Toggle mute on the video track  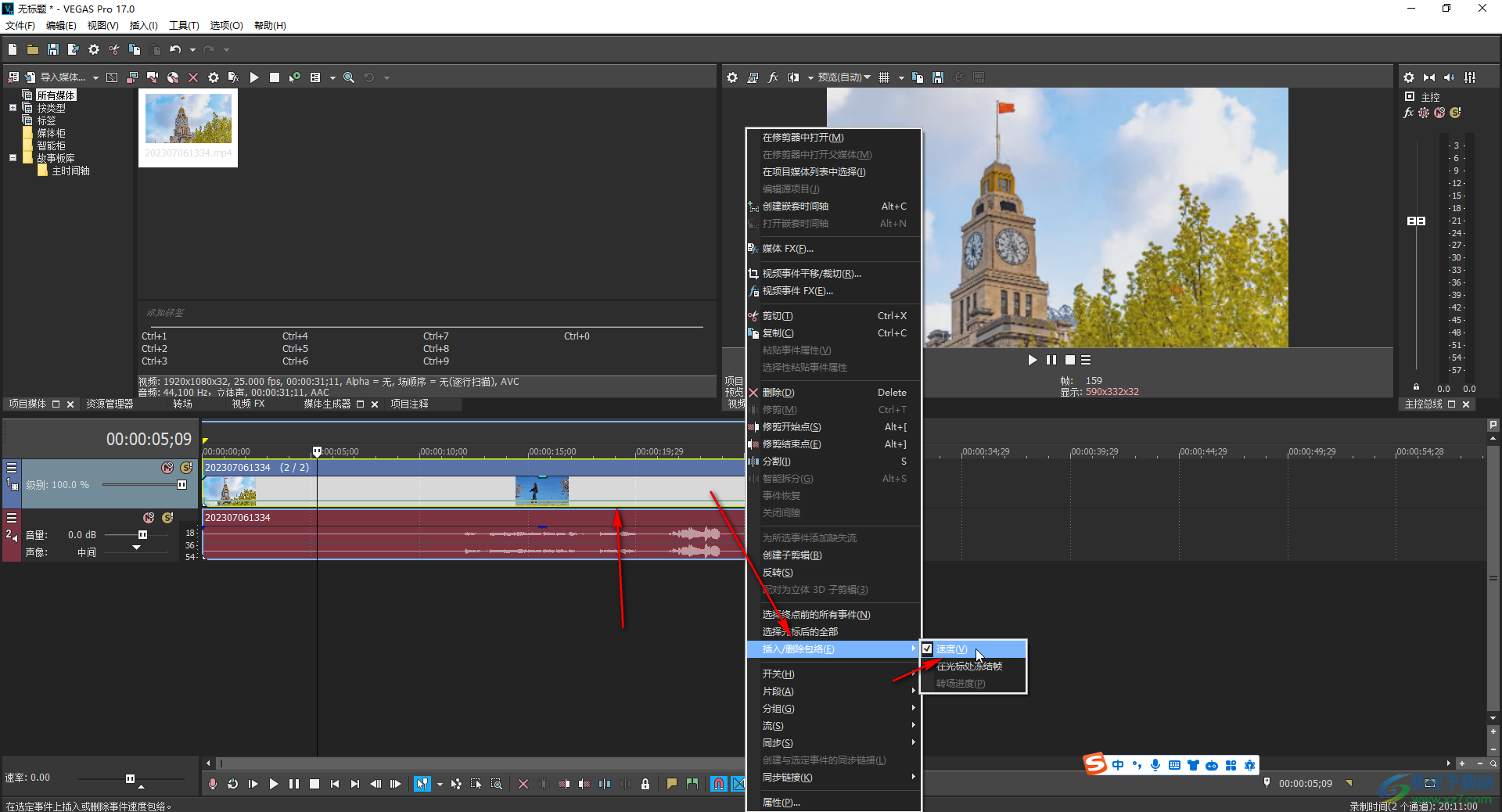[167, 468]
